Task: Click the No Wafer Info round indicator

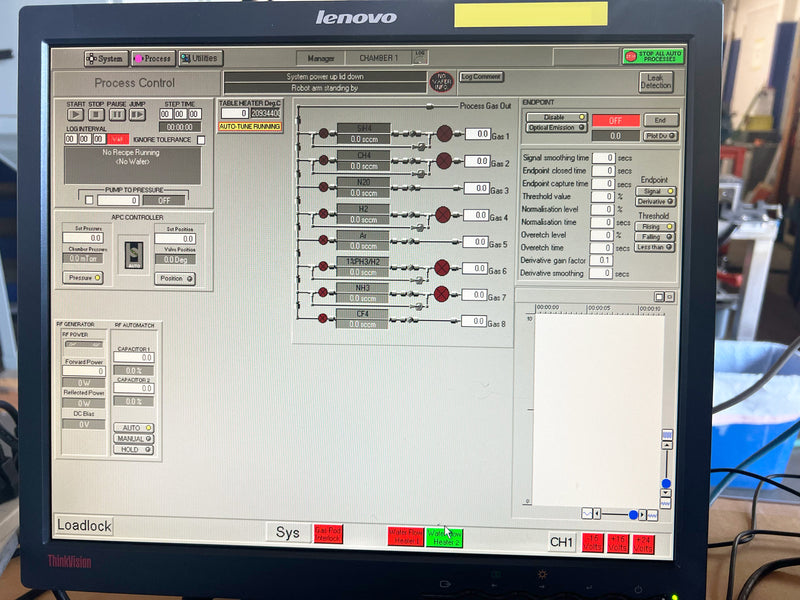Action: click(x=441, y=82)
